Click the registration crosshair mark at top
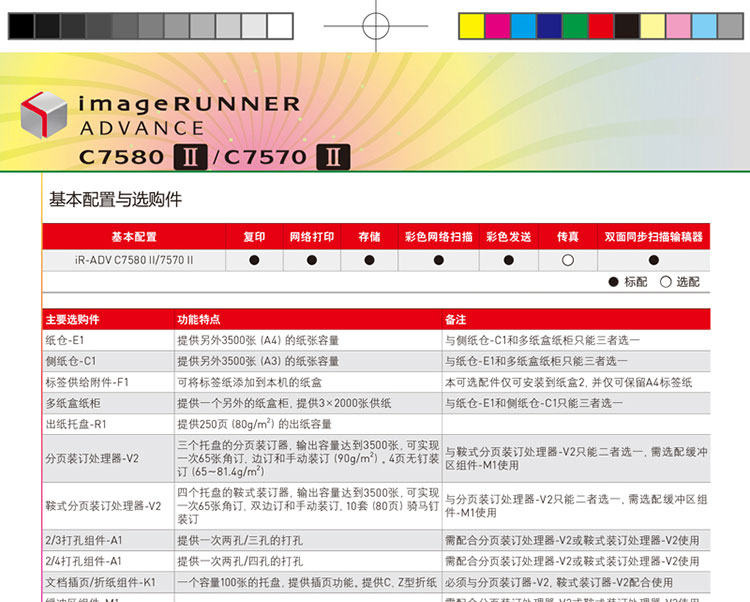The image size is (750, 602). pos(376,26)
